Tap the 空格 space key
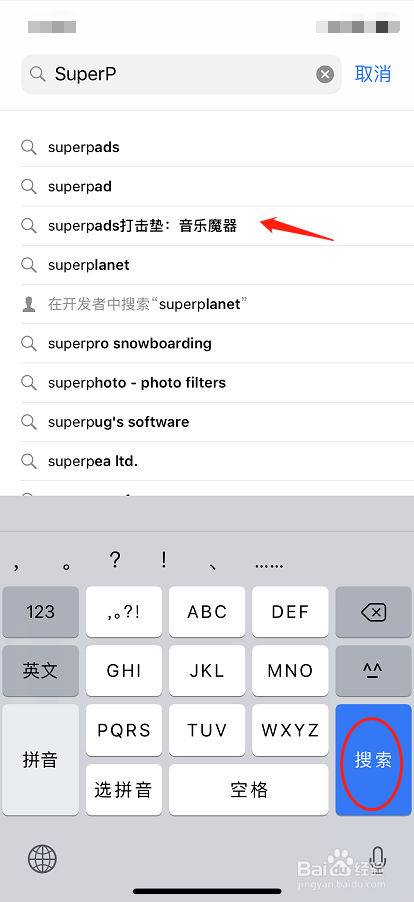414x902 pixels. [x=249, y=789]
